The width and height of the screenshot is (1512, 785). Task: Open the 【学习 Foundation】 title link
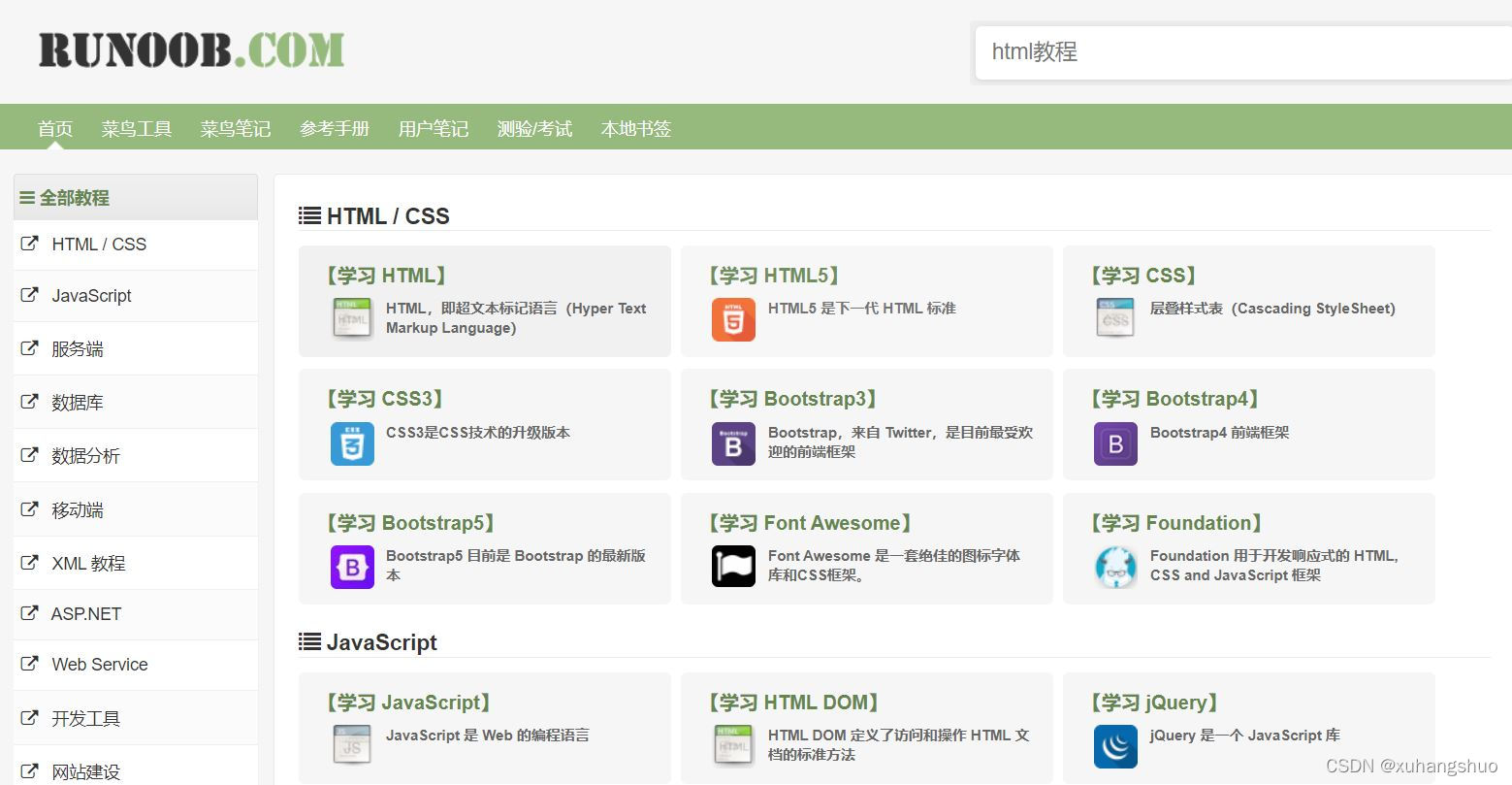click(x=1175, y=523)
